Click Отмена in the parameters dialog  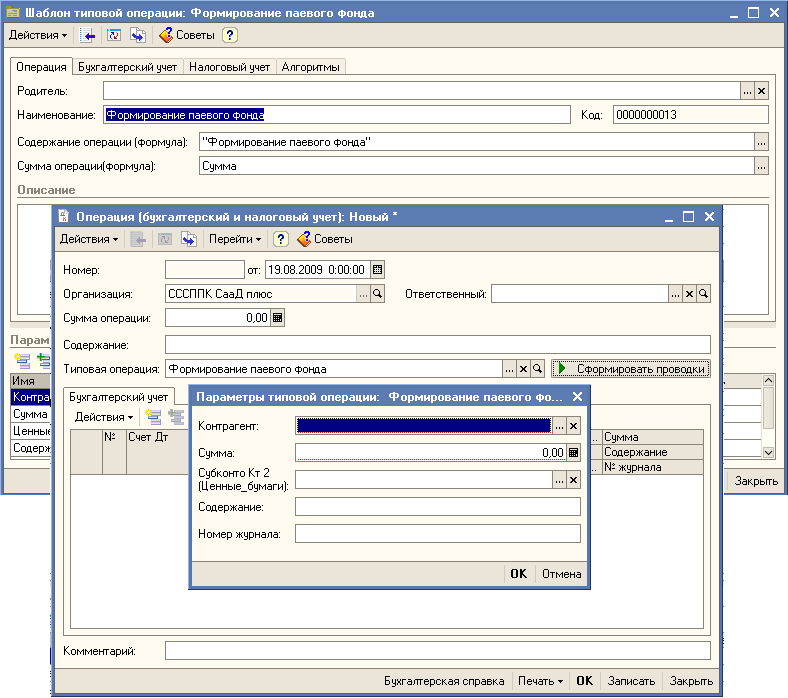[x=561, y=574]
